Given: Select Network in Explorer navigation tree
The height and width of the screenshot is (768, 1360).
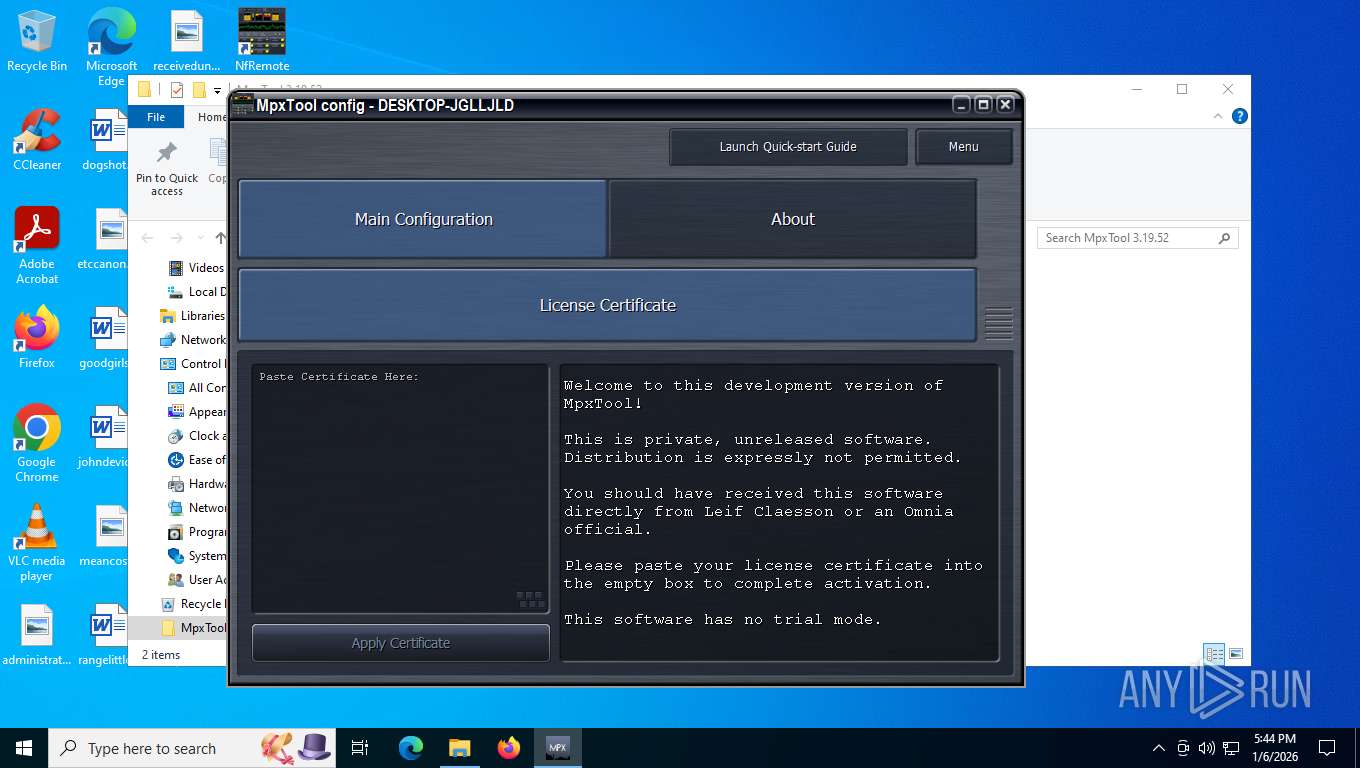Looking at the screenshot, I should click(x=192, y=339).
